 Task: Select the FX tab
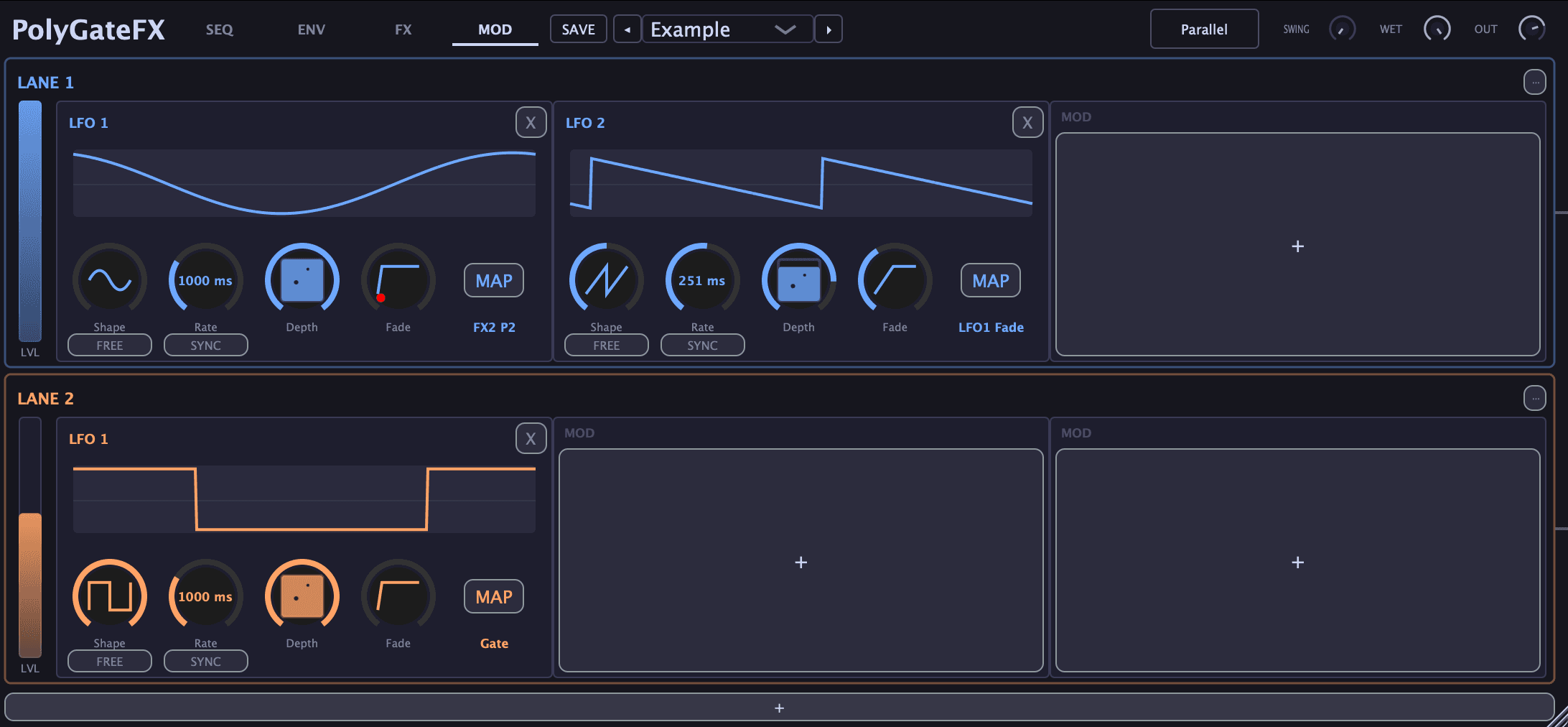tap(403, 29)
